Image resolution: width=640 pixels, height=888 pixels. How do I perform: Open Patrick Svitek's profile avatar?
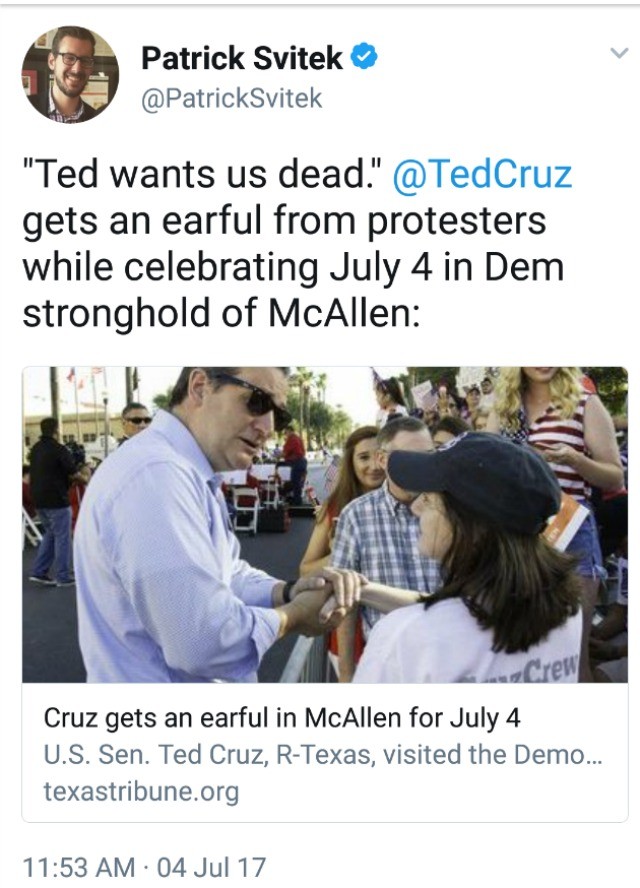(x=70, y=74)
